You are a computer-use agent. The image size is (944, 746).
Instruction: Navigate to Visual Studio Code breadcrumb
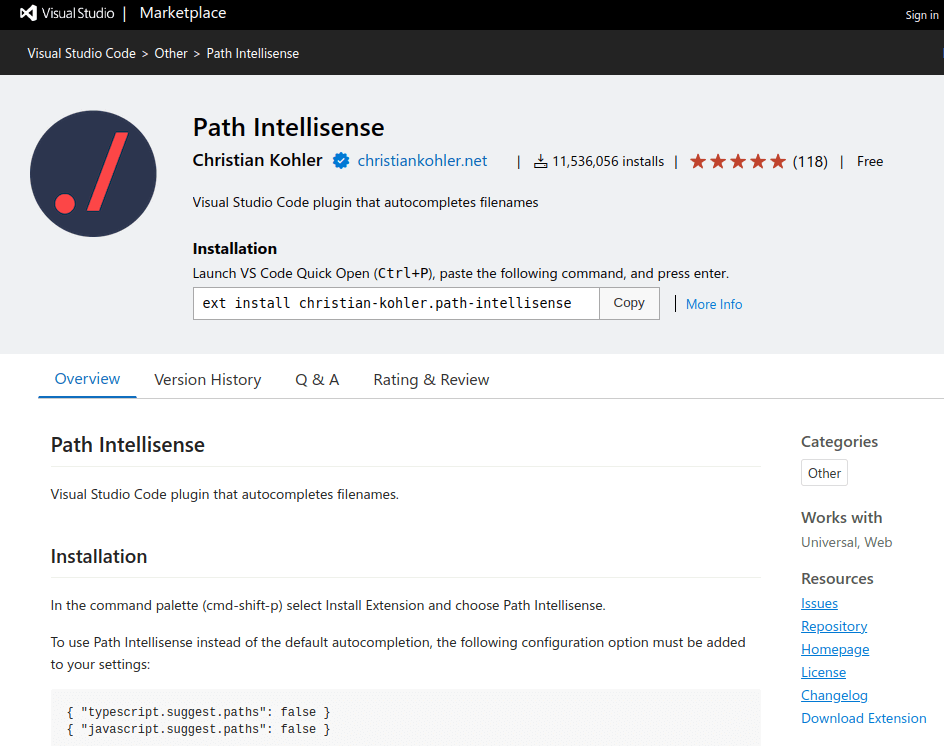click(81, 53)
